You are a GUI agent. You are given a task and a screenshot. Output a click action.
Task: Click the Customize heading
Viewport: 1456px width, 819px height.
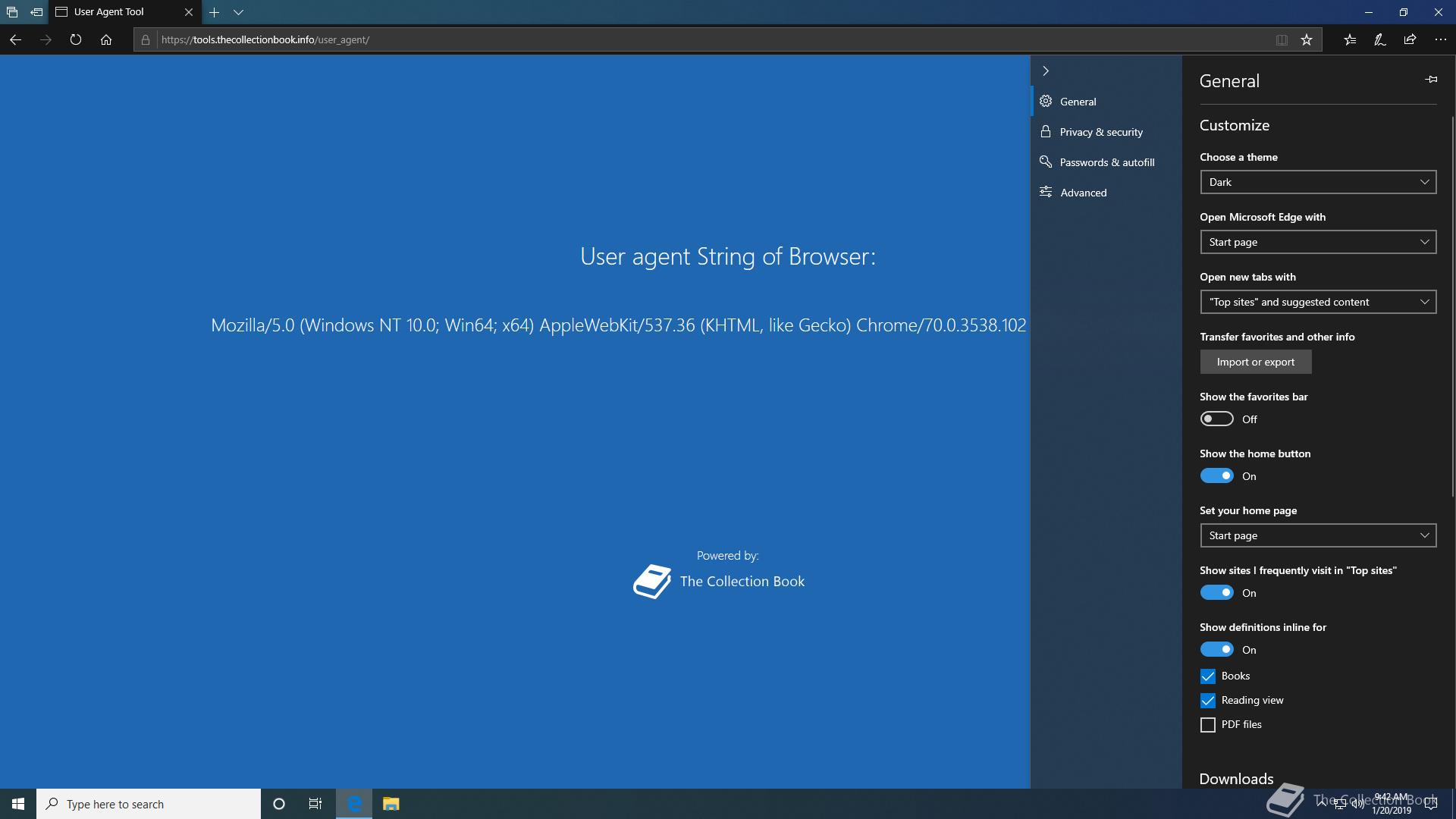pos(1234,125)
